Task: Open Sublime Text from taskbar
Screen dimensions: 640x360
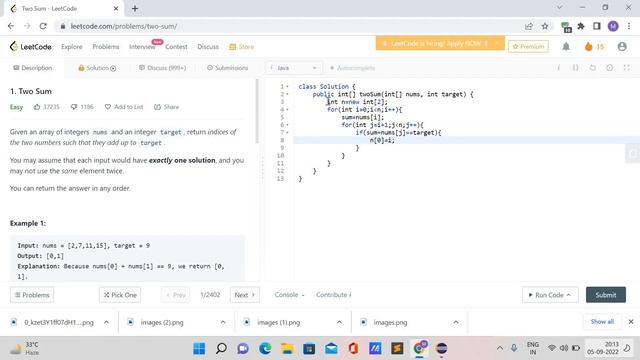Action: click(397, 349)
